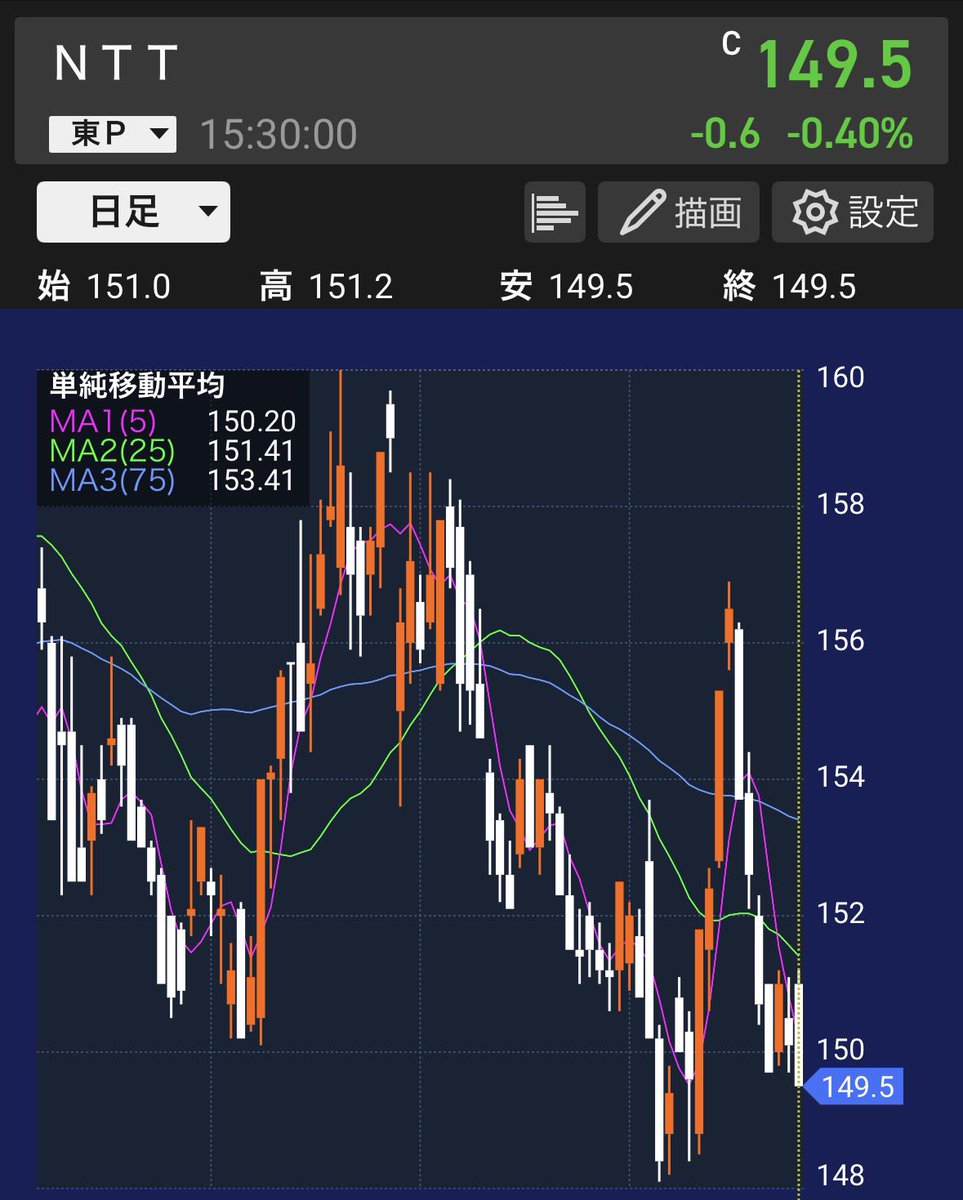The height and width of the screenshot is (1200, 963).
Task: Select the MA1(5) legend entry
Action: 103,421
